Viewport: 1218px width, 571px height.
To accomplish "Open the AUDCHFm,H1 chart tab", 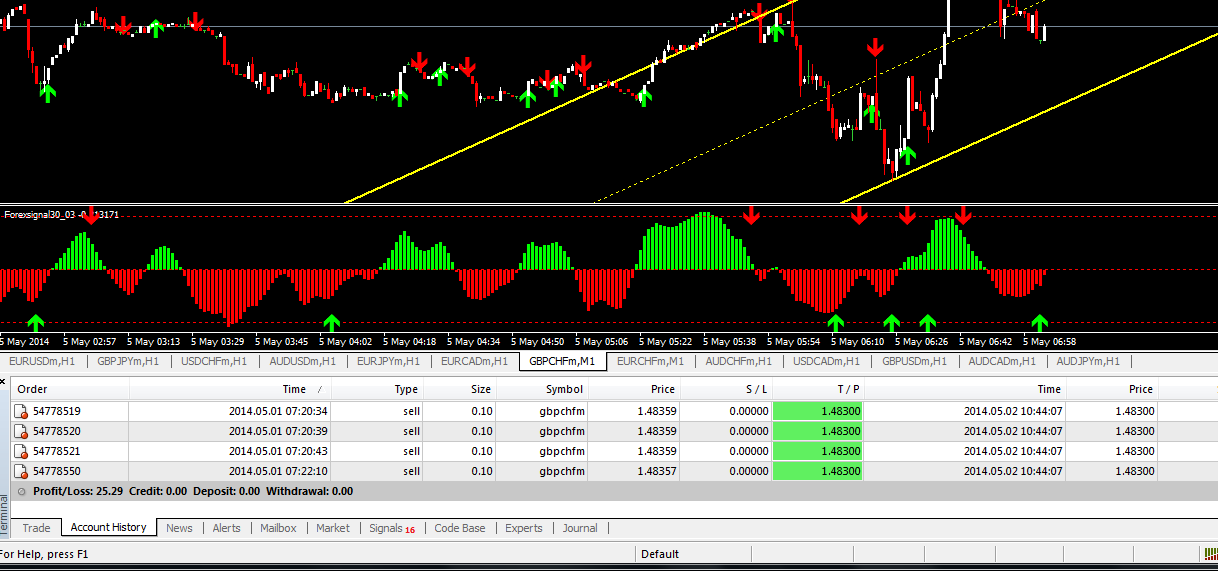I will point(738,361).
